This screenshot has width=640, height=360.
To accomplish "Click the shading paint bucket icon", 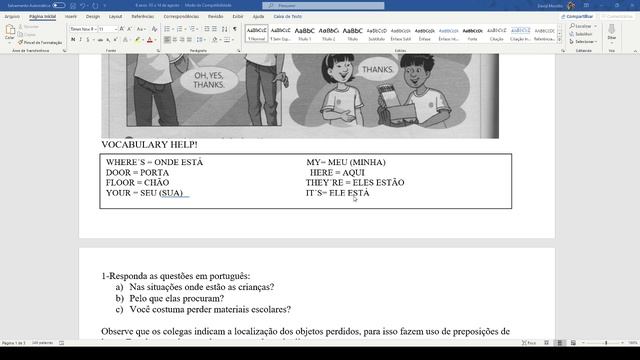I will [215, 40].
